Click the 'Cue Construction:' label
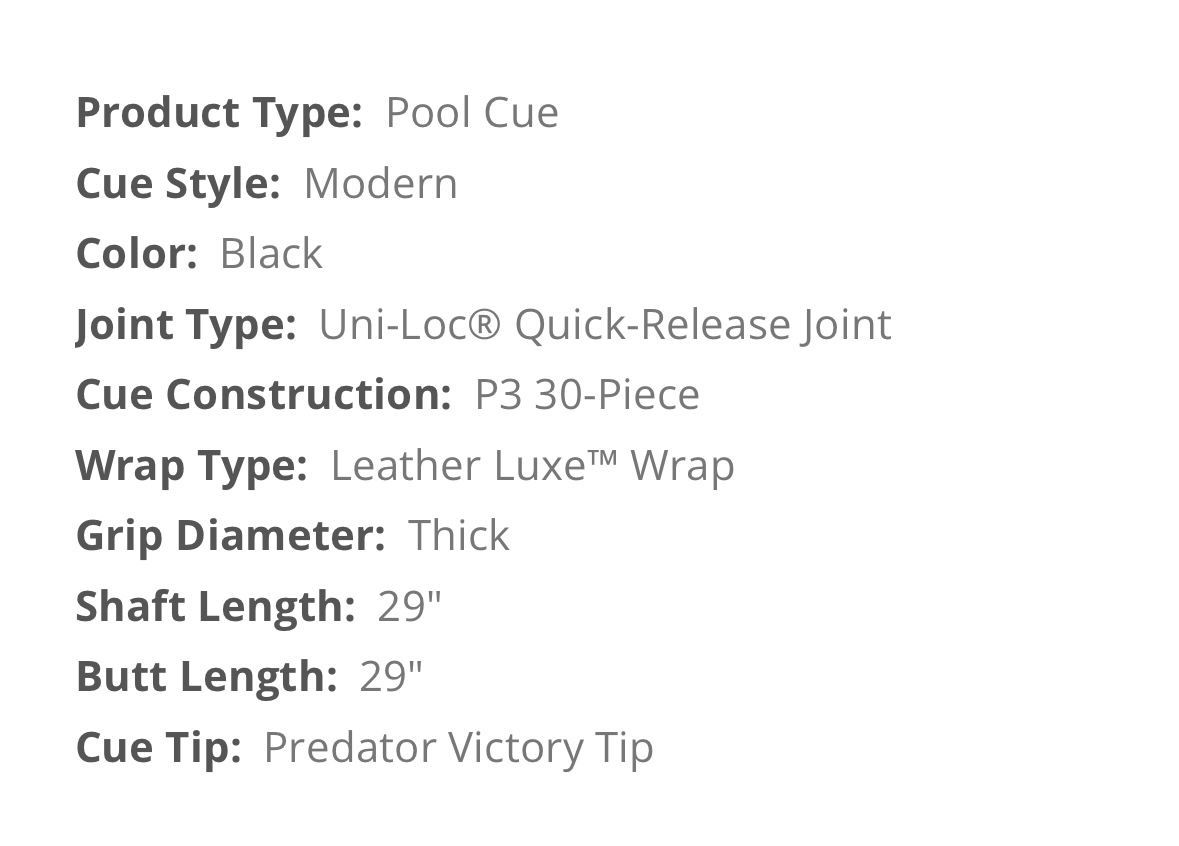This screenshot has height=846, width=1179. tap(263, 395)
